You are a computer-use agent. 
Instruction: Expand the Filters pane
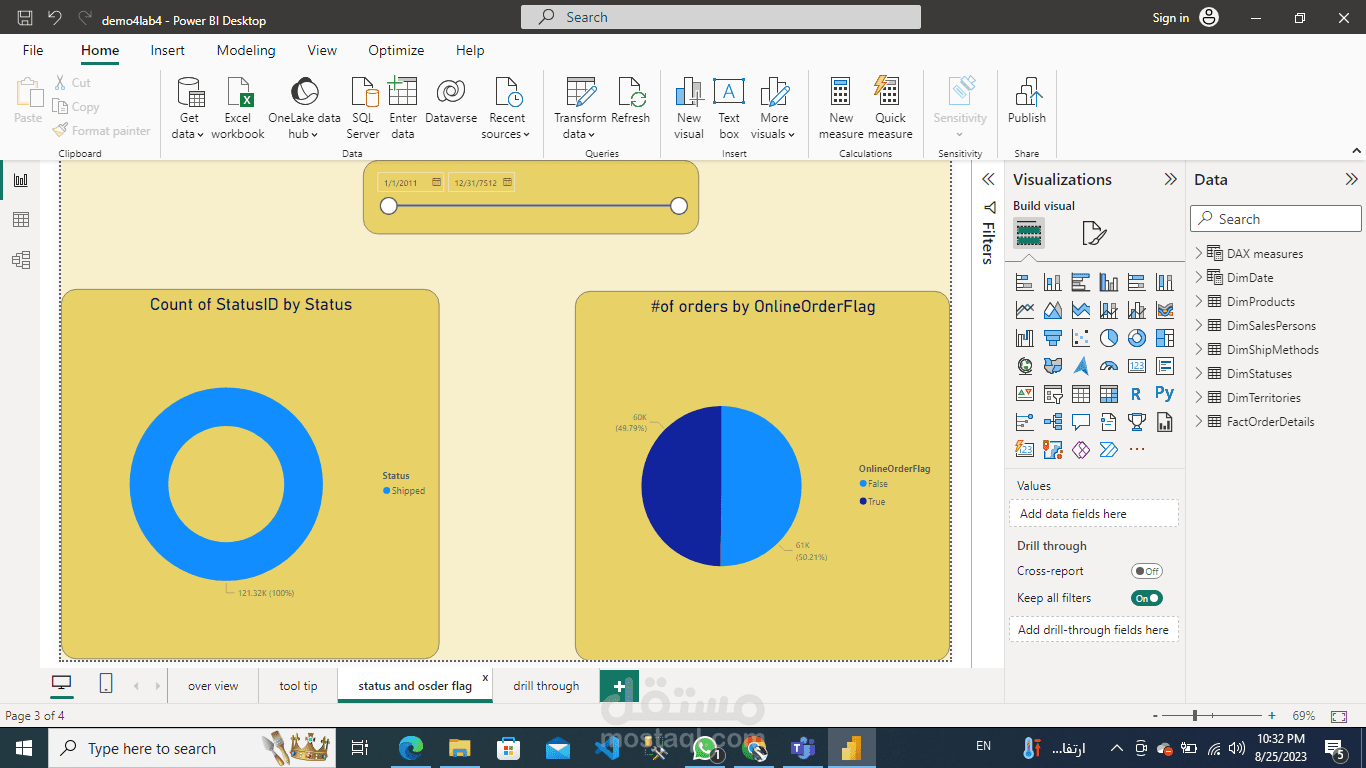click(988, 179)
